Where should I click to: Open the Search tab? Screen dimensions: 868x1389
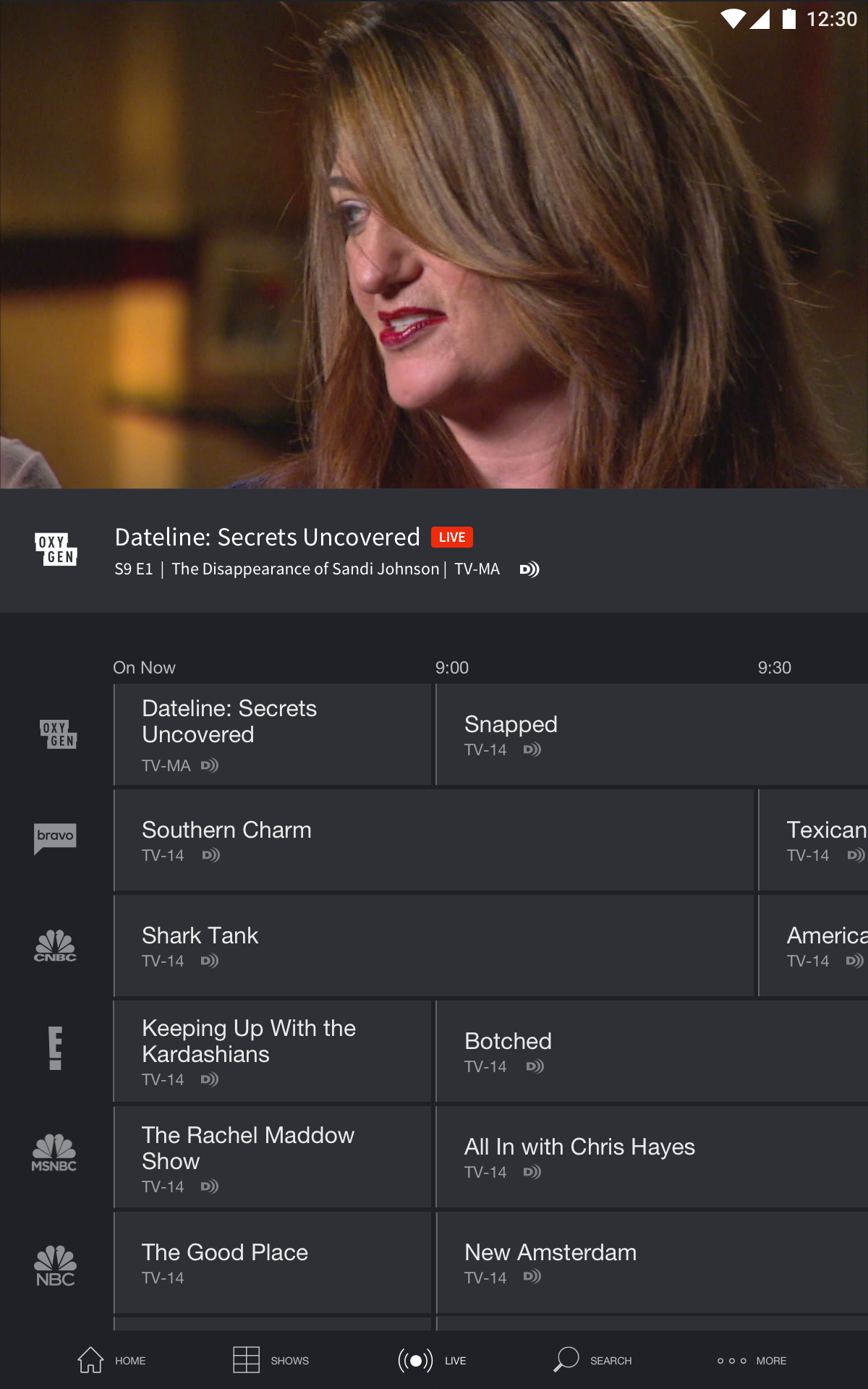592,1360
